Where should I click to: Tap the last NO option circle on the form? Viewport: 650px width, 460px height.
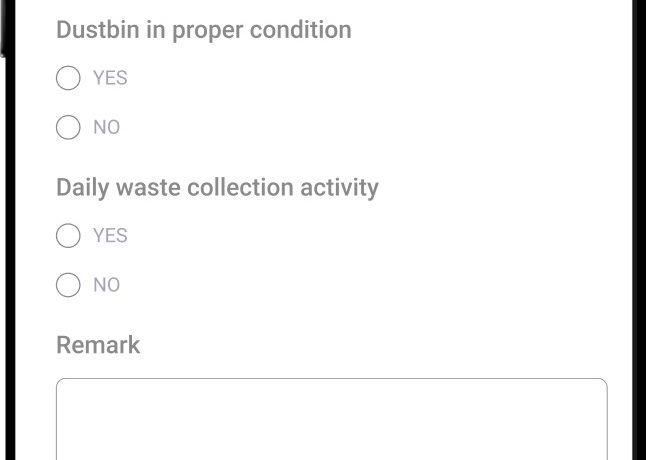68,285
